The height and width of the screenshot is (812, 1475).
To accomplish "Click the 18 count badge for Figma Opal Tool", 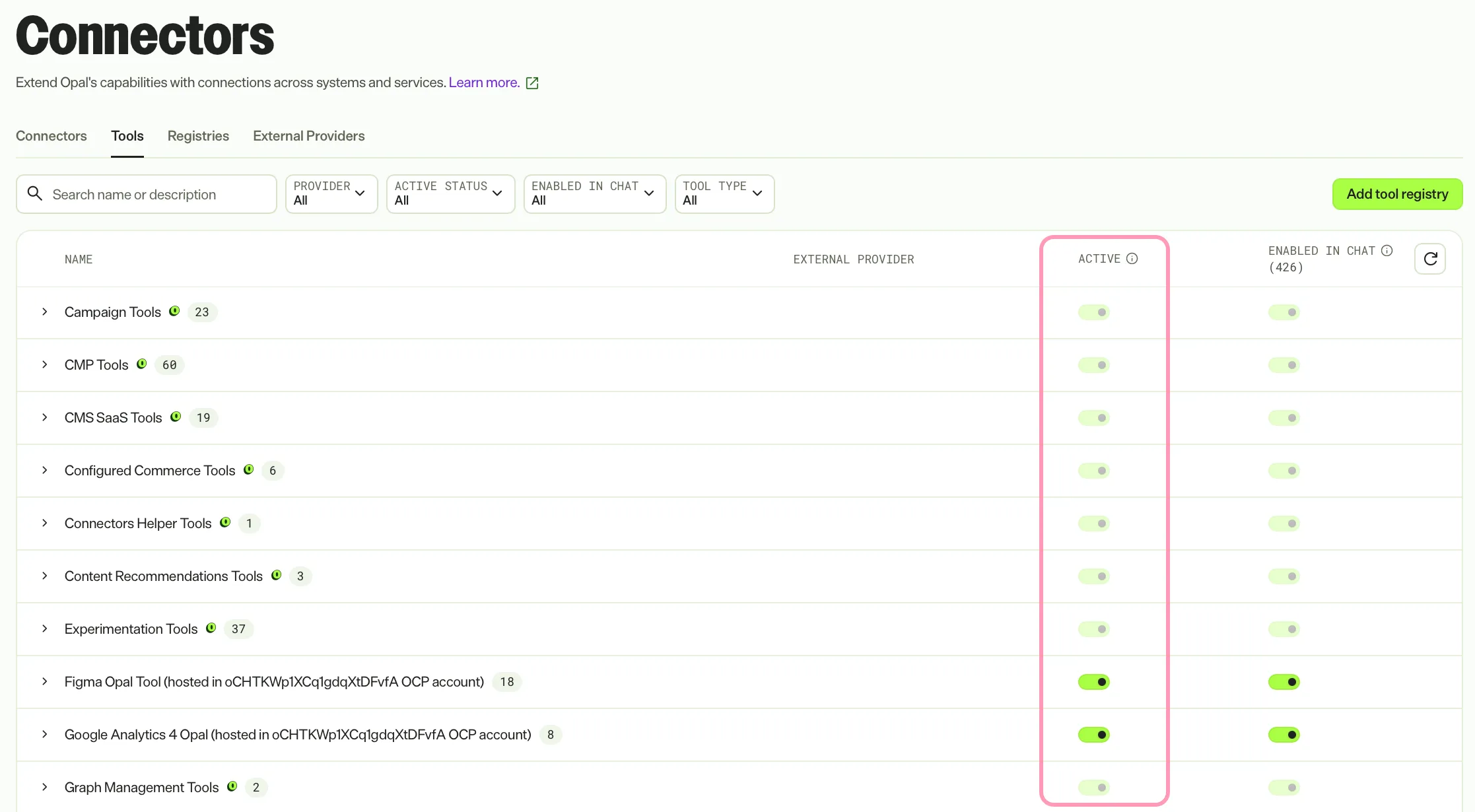I will pos(507,682).
